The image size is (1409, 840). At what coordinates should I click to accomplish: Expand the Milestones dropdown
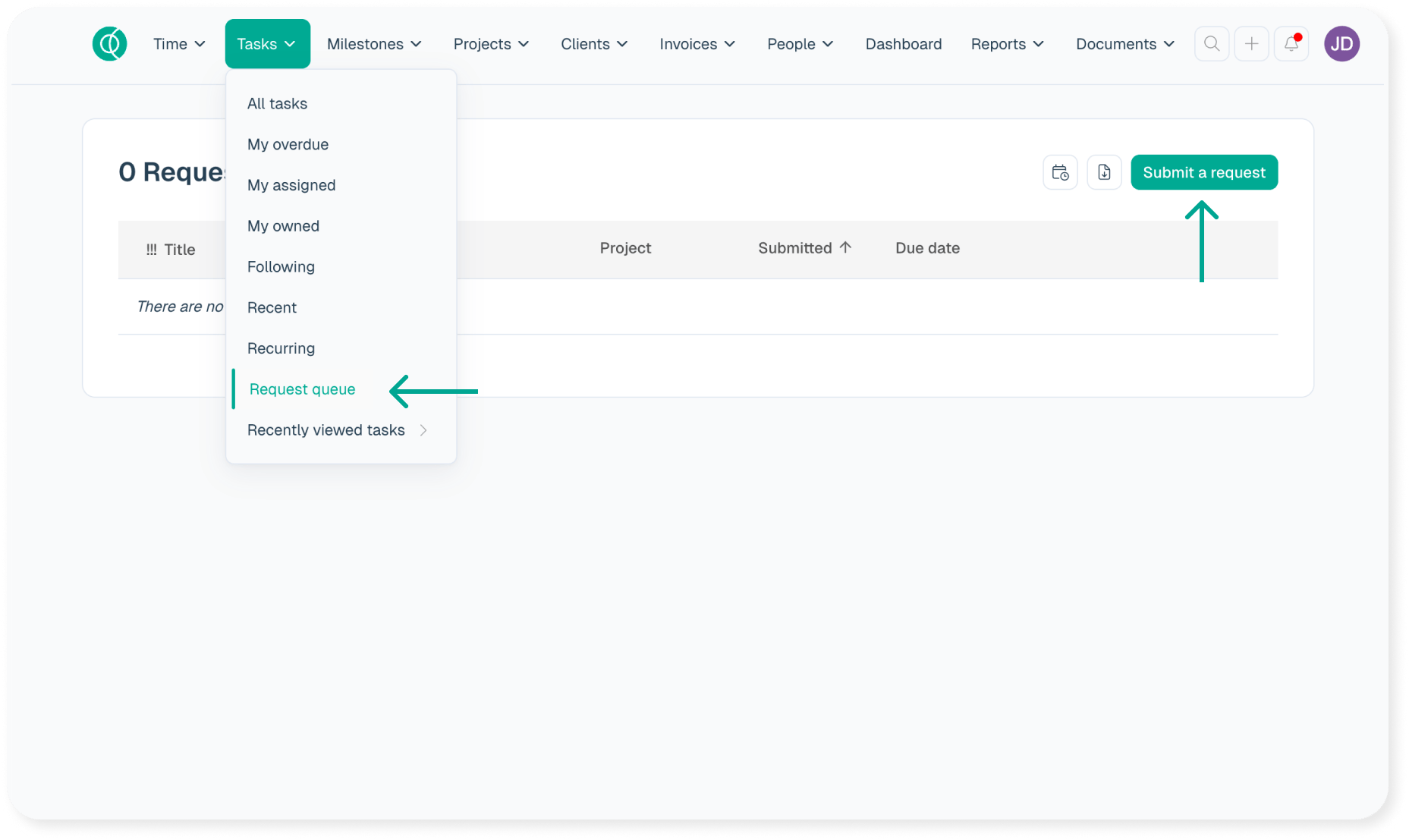coord(374,44)
